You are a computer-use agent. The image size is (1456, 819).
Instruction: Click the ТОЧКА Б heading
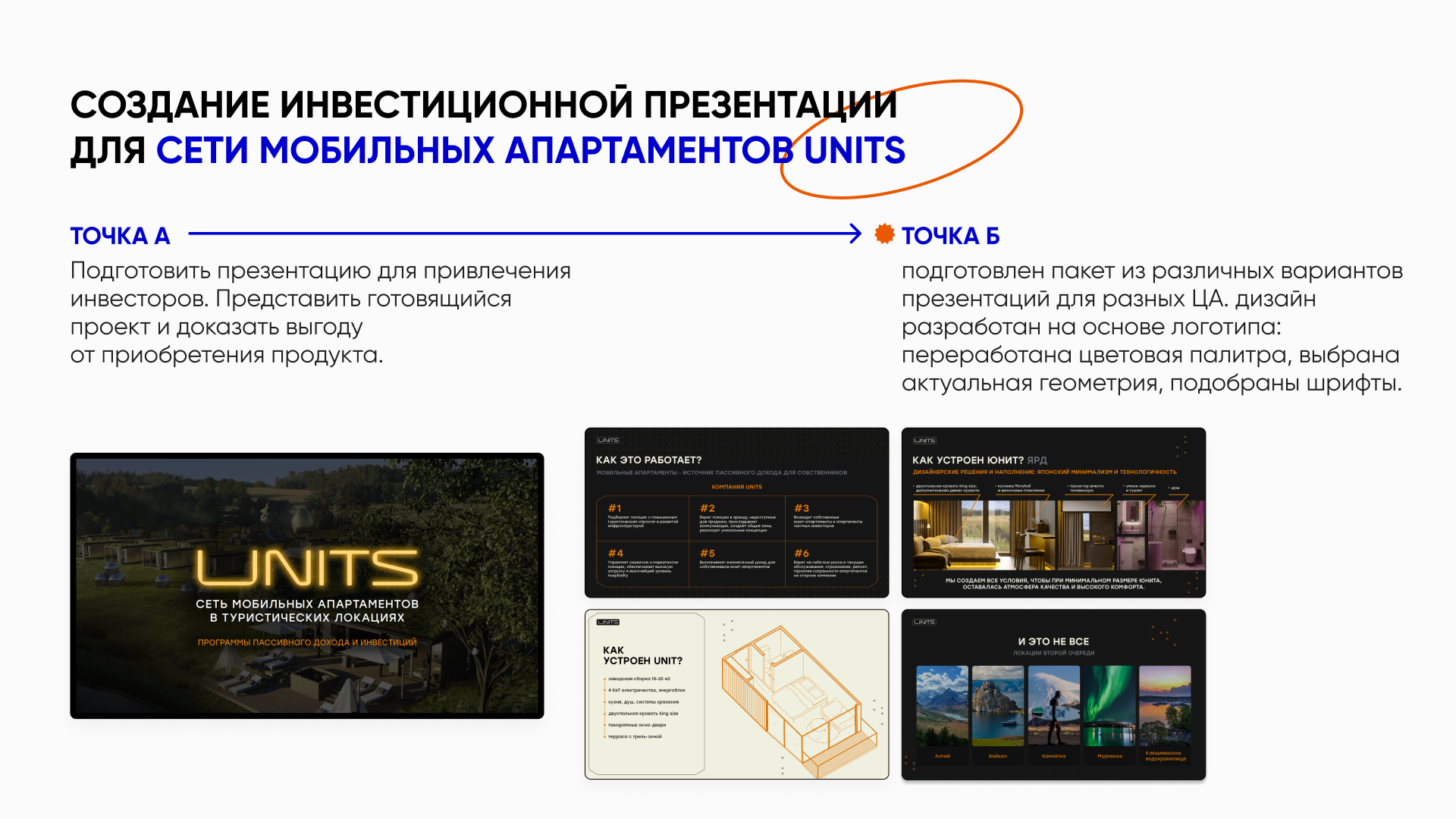pos(950,236)
